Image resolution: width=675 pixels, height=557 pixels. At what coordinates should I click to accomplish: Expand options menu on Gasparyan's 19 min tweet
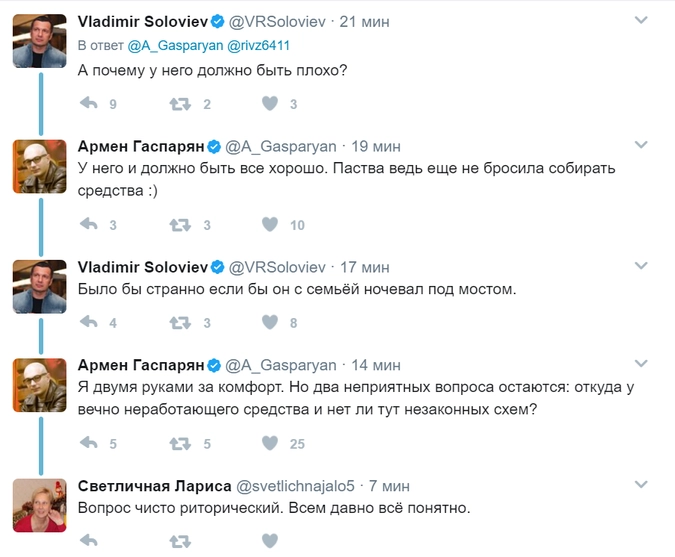coord(641,145)
